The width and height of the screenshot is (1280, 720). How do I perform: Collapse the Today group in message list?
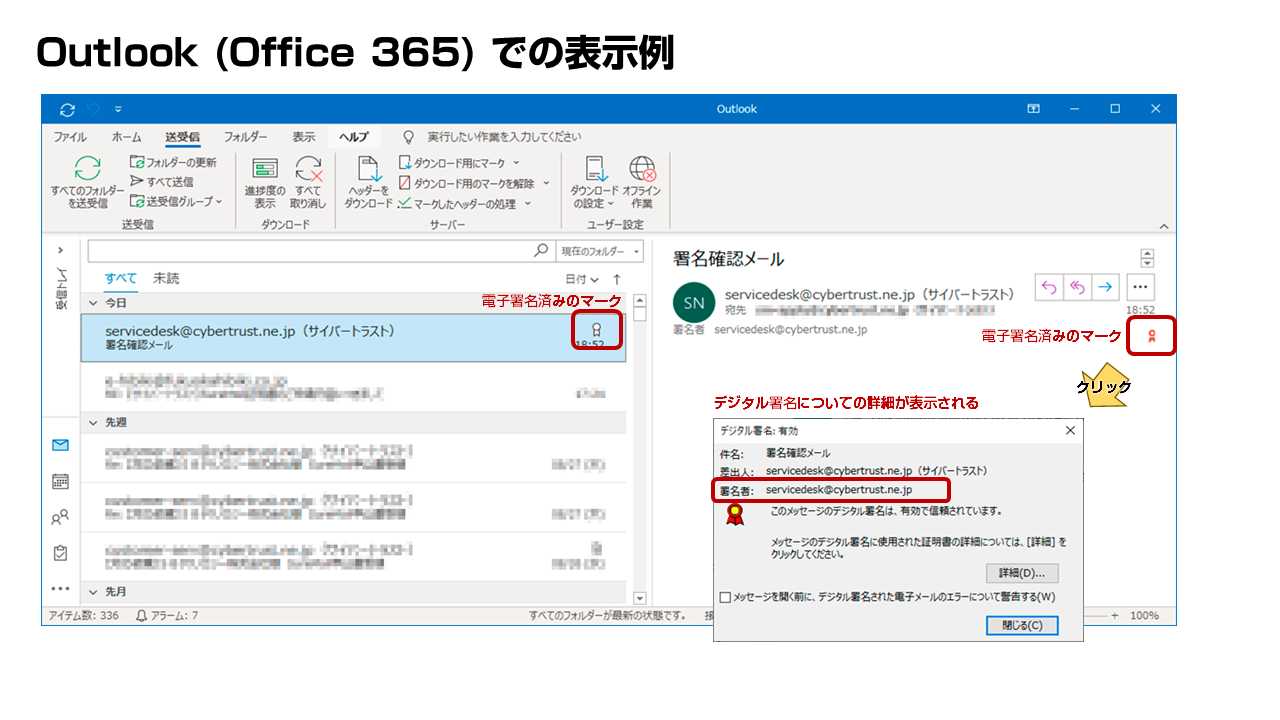93,302
